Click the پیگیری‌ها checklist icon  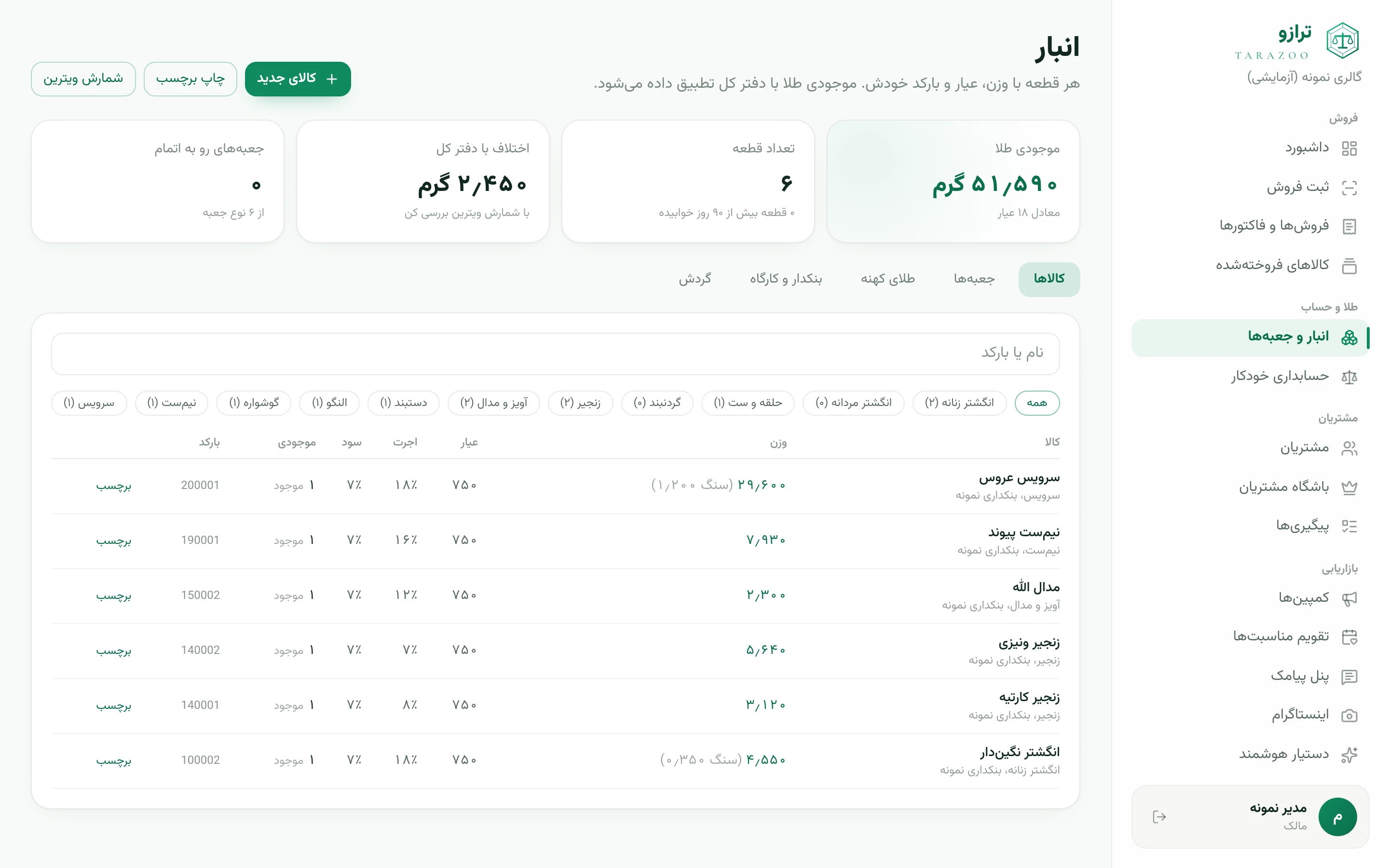(1349, 527)
